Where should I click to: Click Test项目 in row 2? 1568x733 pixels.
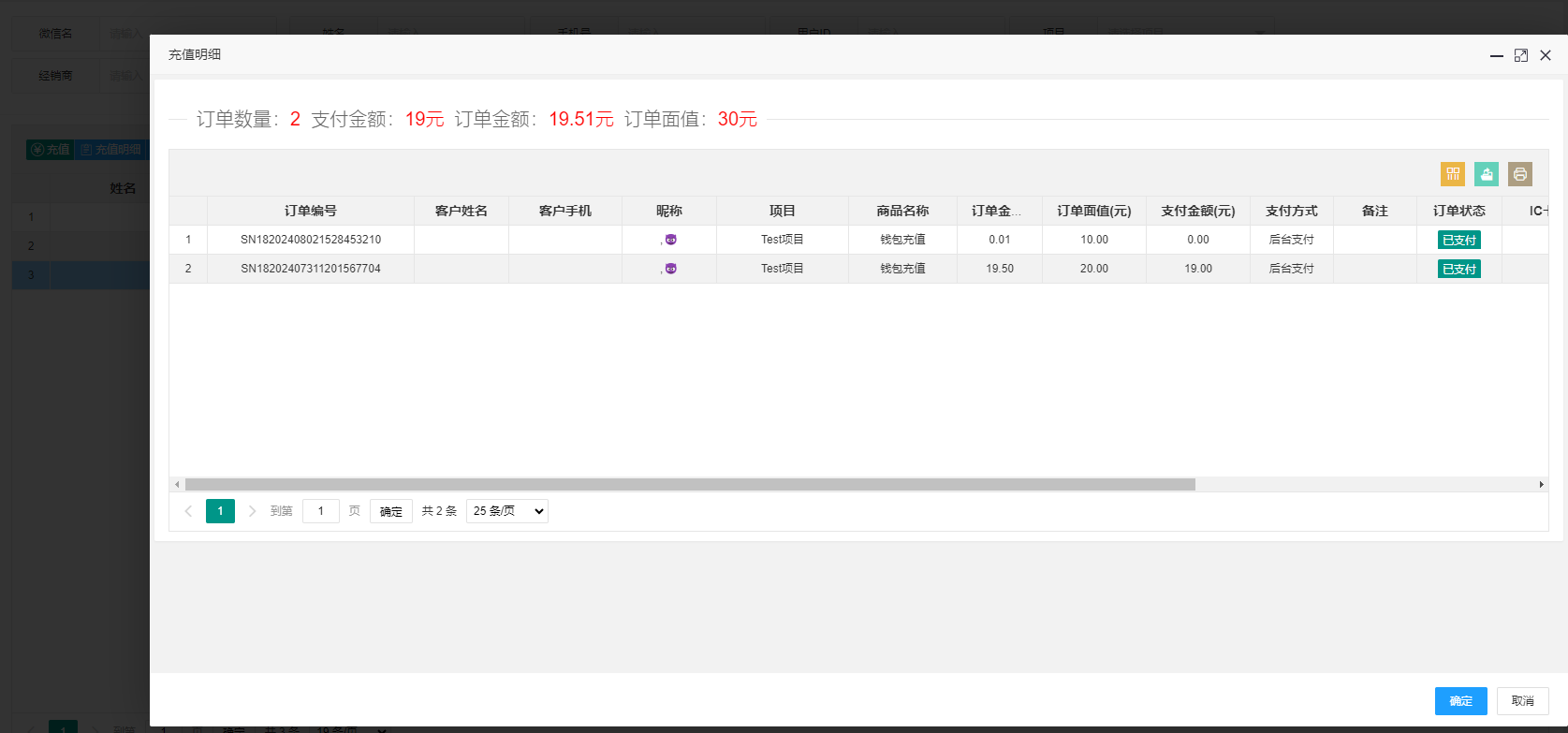click(x=783, y=269)
